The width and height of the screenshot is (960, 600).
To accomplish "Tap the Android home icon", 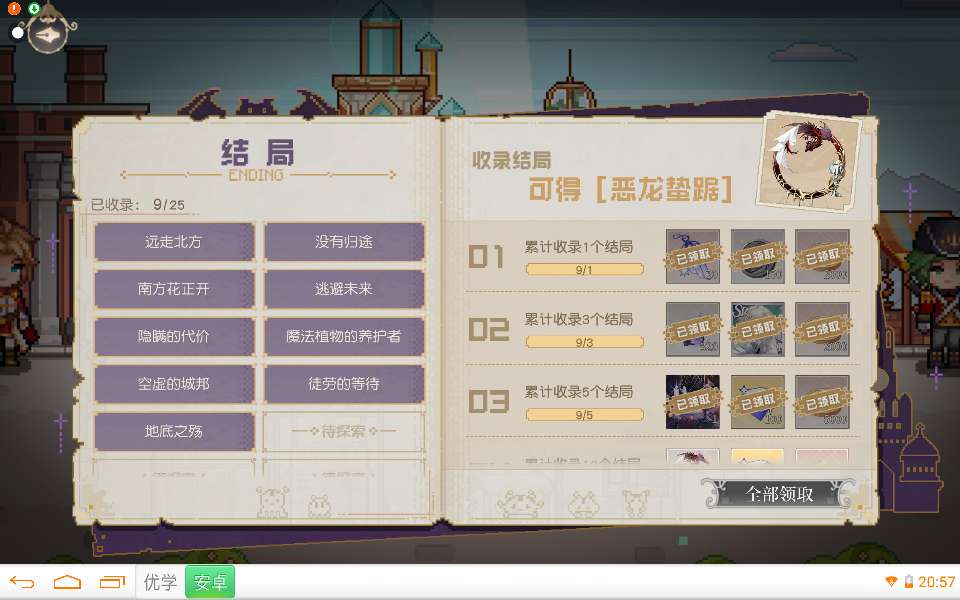I will pos(67,582).
